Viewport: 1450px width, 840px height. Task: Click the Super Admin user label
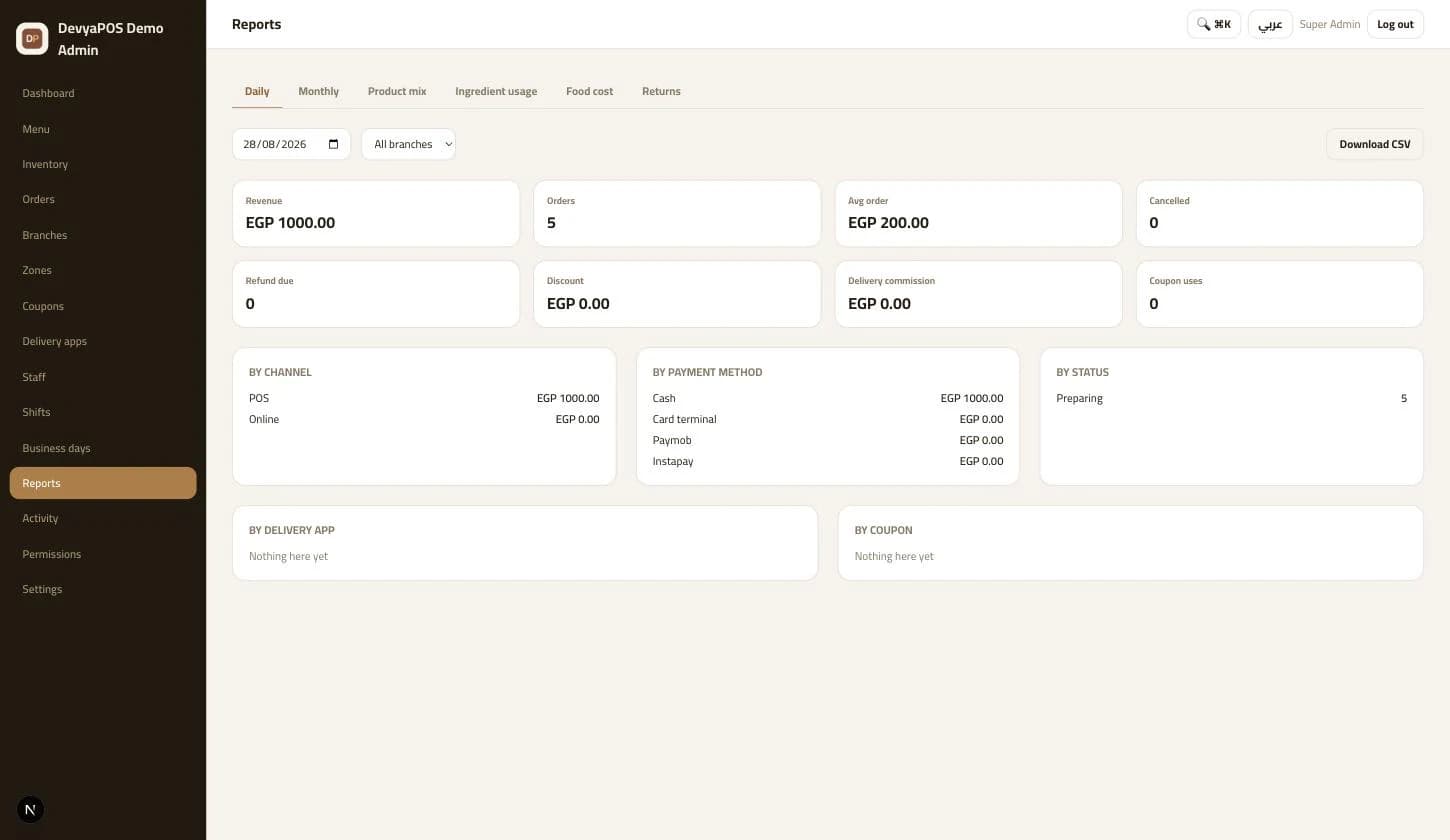(x=1330, y=24)
